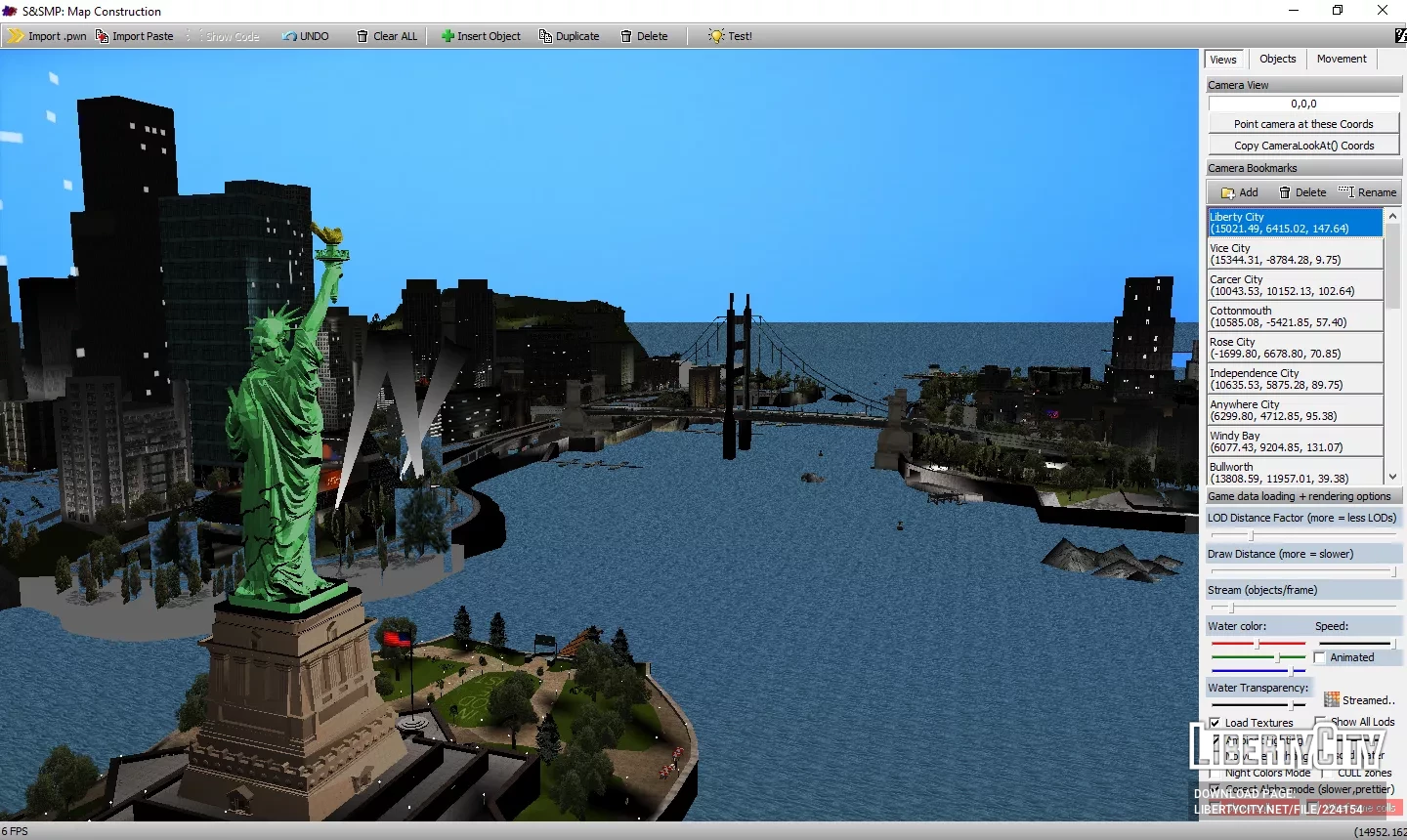Enable the Night Colors Mode checkbox
The image size is (1407, 840).
click(1215, 773)
